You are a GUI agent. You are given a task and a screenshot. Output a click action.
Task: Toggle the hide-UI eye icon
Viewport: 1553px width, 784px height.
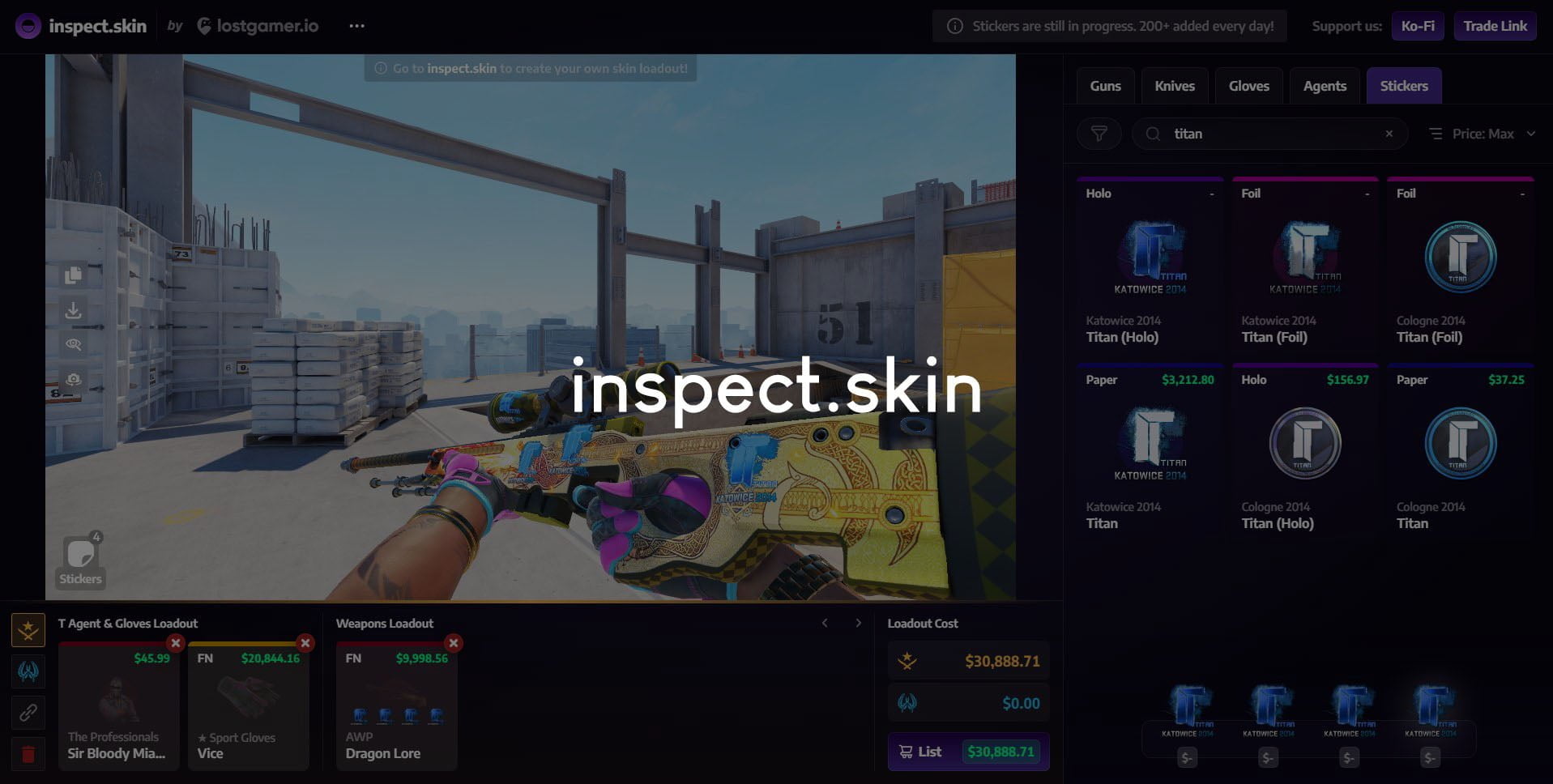tap(73, 344)
